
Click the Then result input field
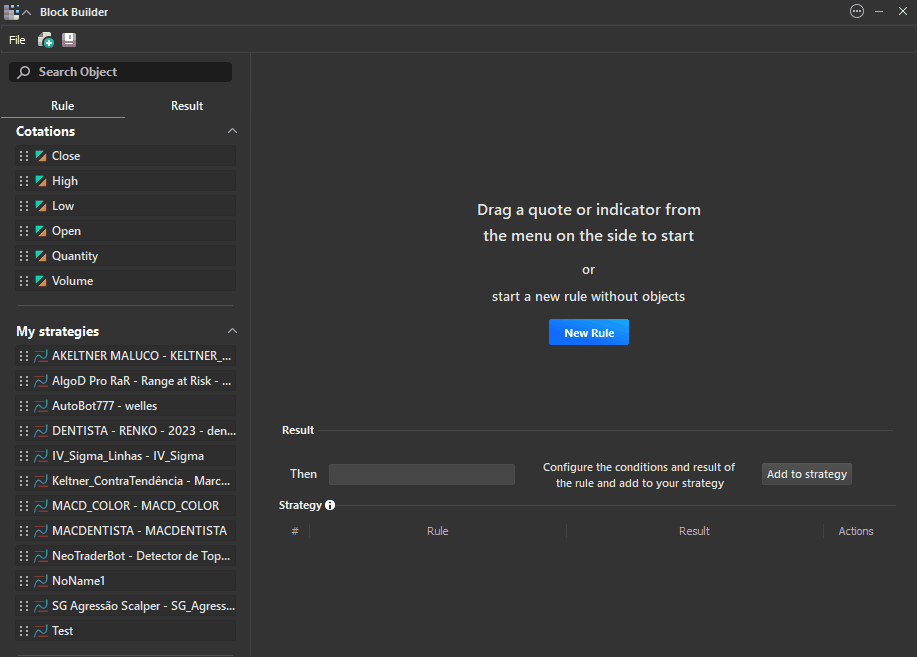(421, 474)
